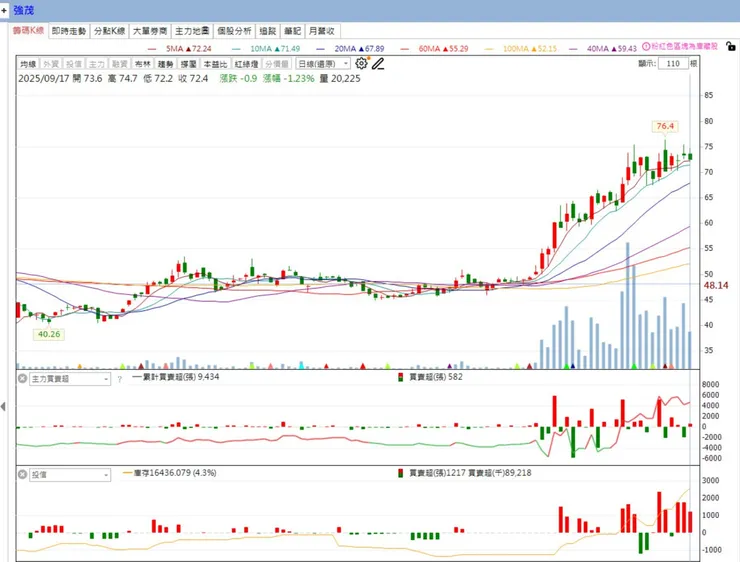
Task: Toggle 紅綠燈 overlay button
Action: [246, 64]
